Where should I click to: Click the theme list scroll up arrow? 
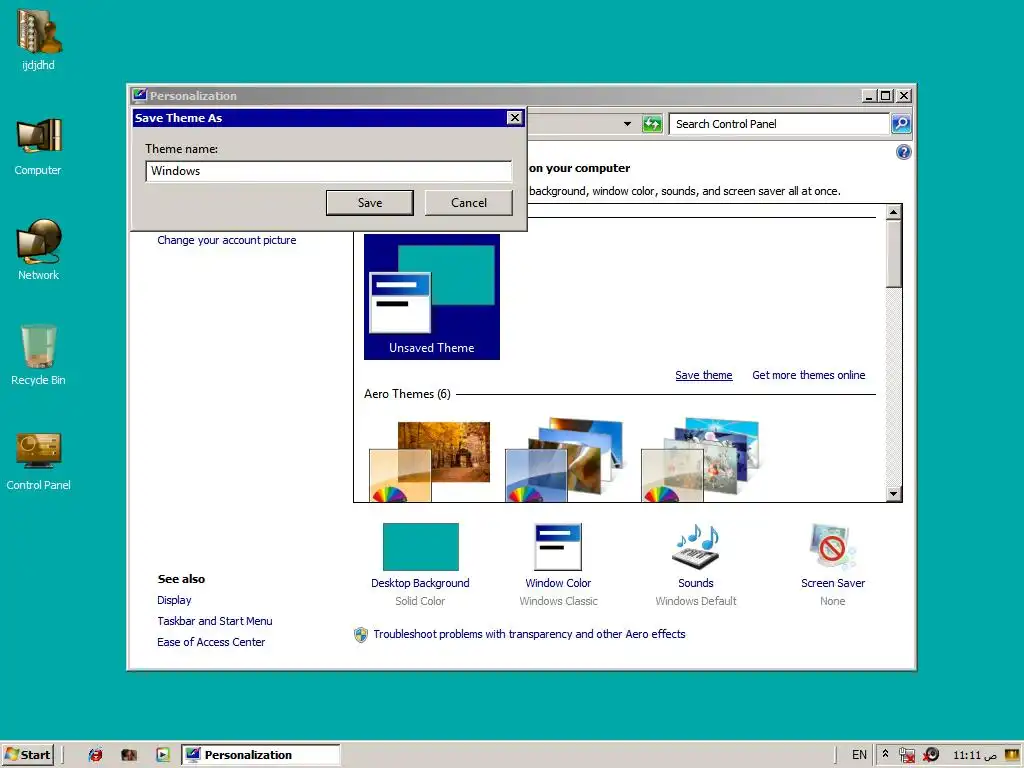tap(894, 212)
